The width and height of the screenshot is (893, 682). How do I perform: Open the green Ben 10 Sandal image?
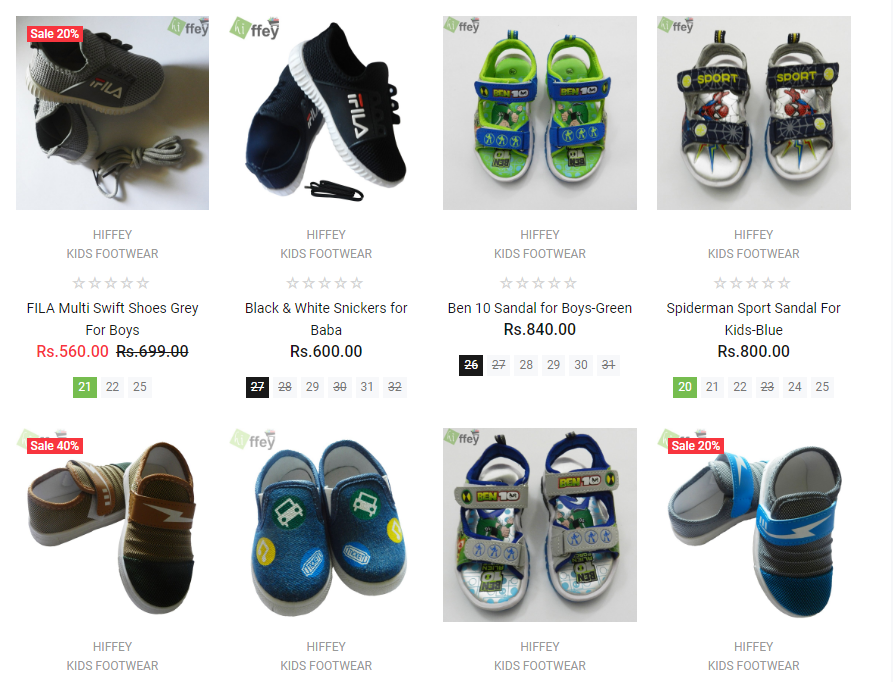click(540, 113)
